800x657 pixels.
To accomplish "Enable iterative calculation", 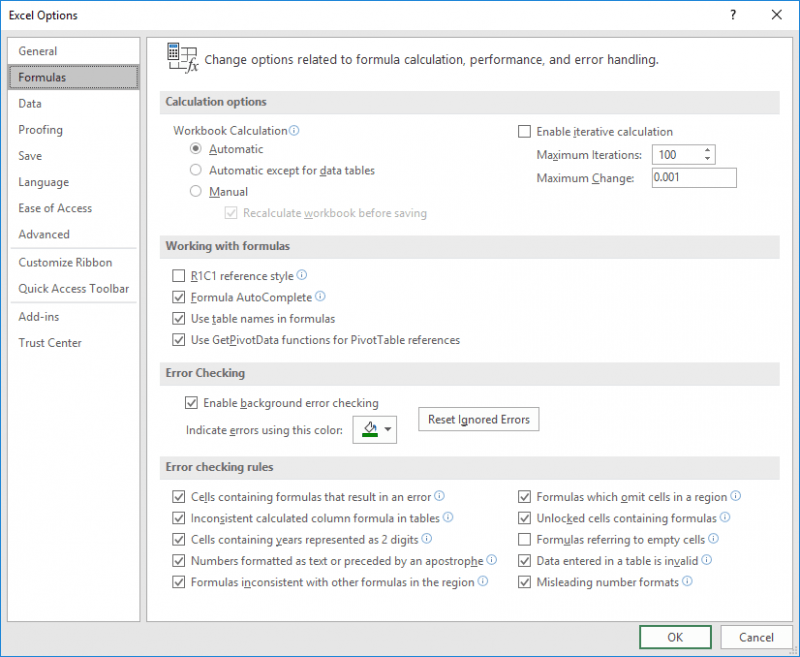I will pyautogui.click(x=524, y=131).
